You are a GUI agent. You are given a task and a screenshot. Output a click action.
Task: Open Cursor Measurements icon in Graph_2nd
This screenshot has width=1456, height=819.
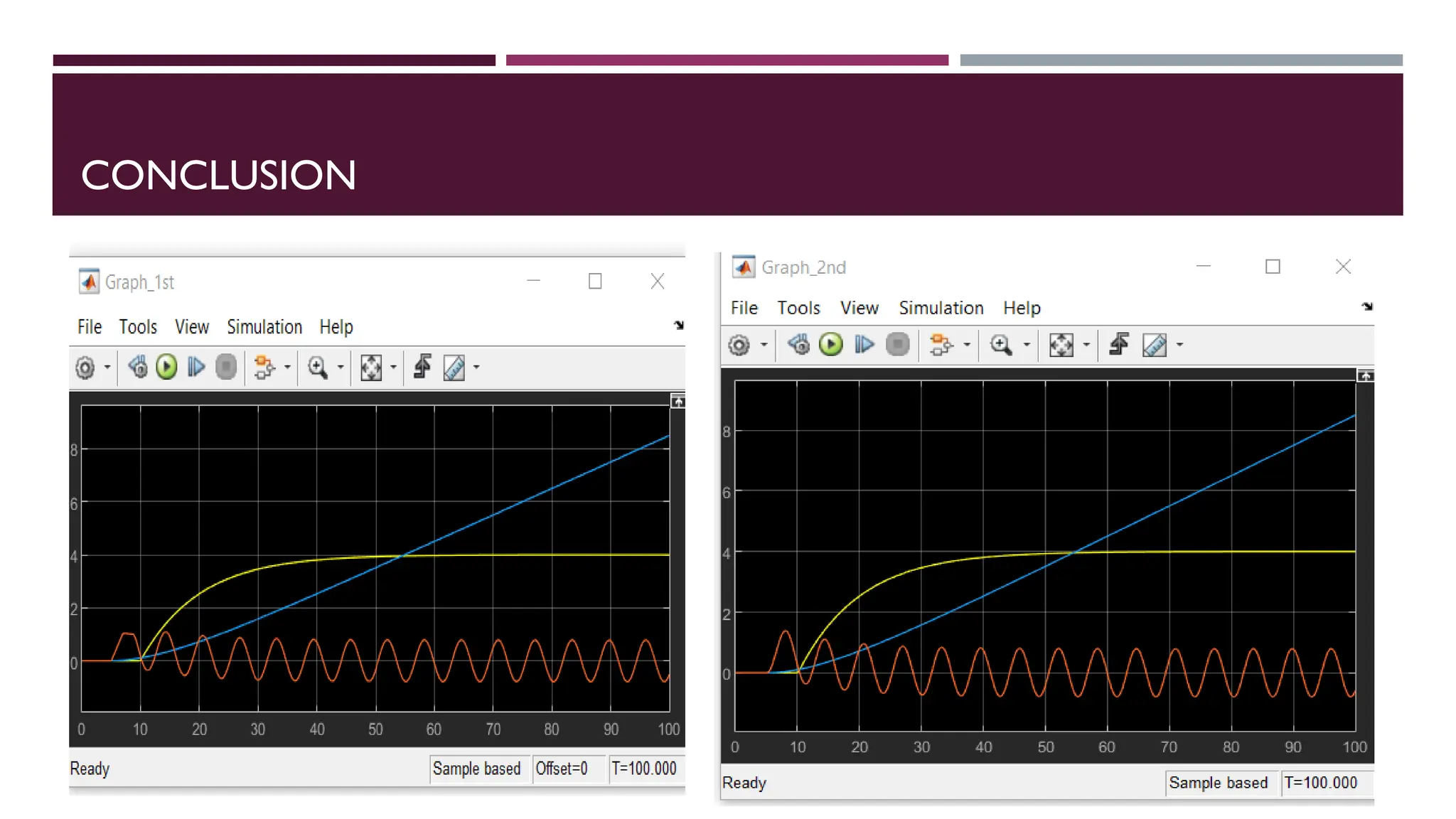(x=1155, y=346)
